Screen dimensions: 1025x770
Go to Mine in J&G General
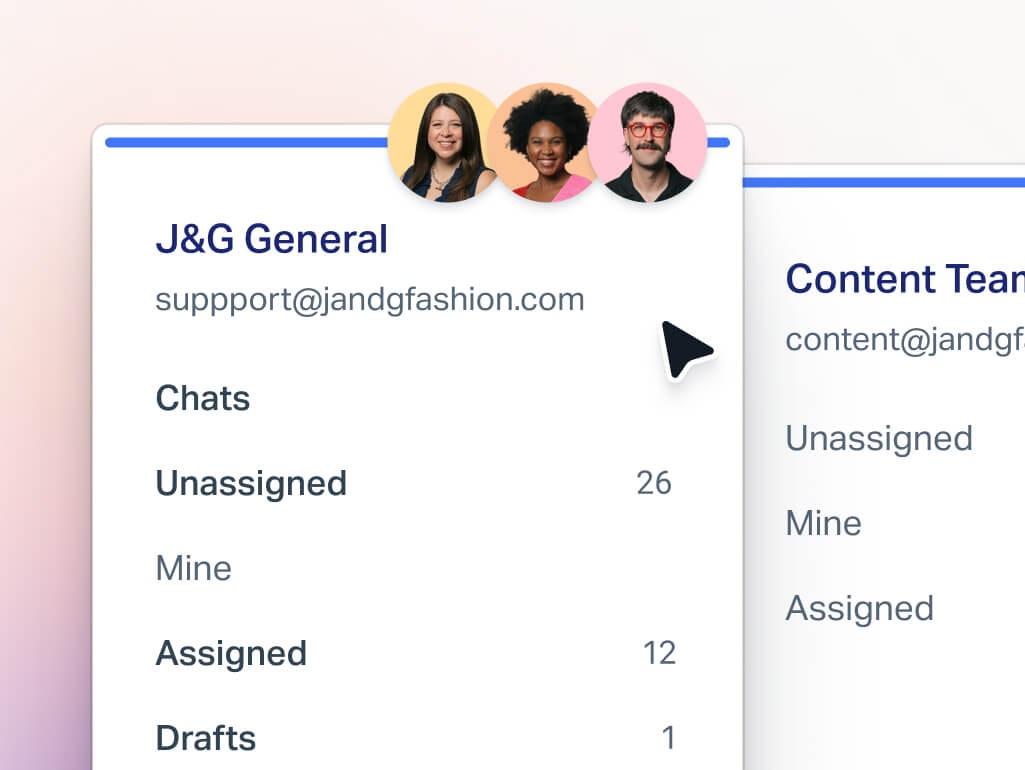coord(194,568)
